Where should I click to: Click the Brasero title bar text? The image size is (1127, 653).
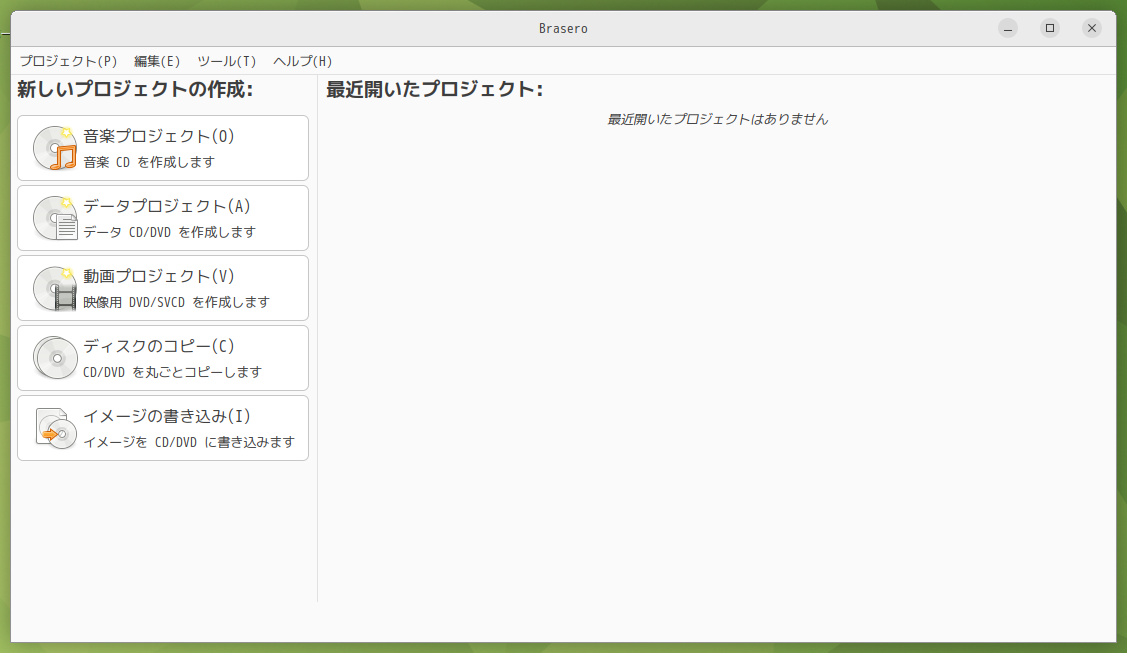click(564, 29)
